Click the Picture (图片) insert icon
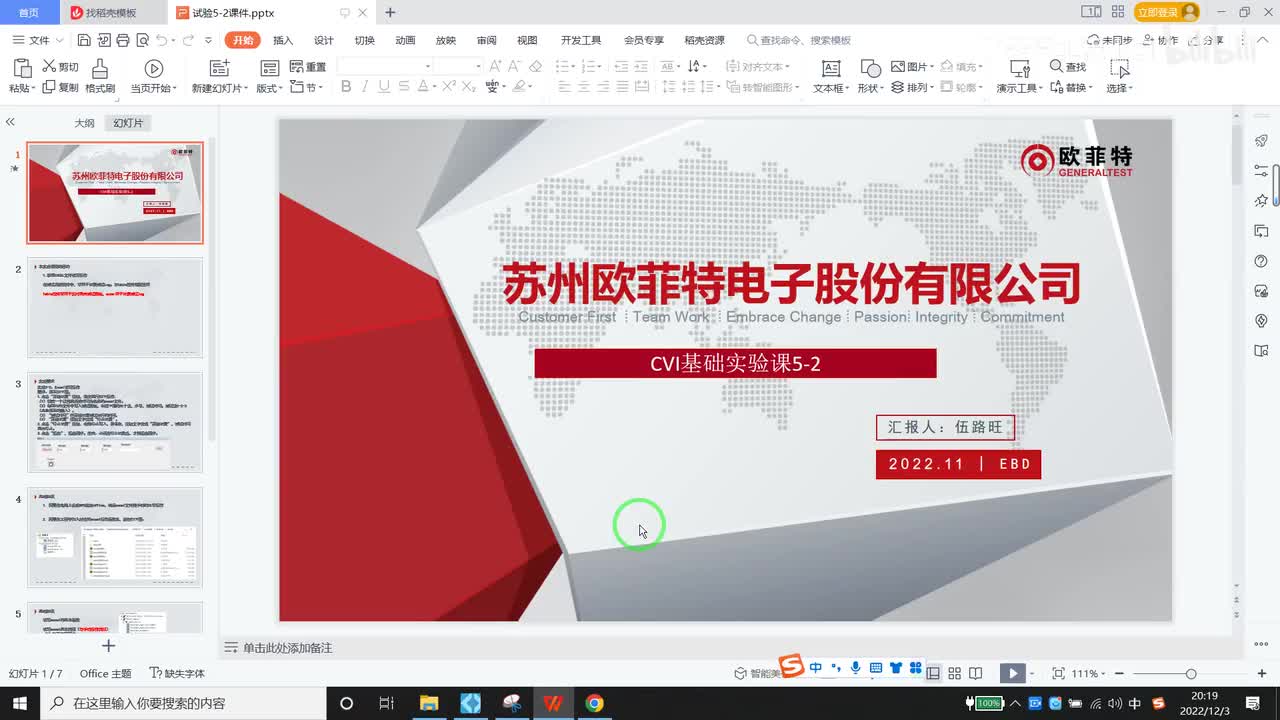The width and height of the screenshot is (1280, 720). coord(897,66)
